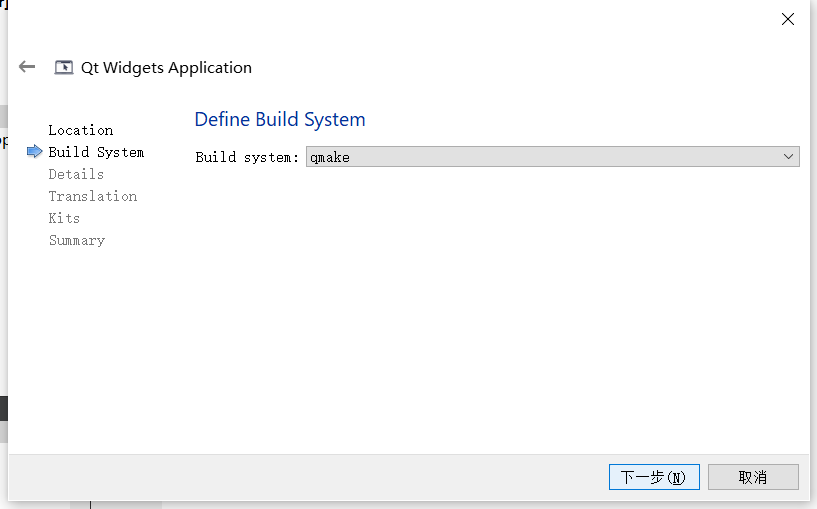817x509 pixels.
Task: Cancel the wizard with 取消
Action: pos(753,477)
